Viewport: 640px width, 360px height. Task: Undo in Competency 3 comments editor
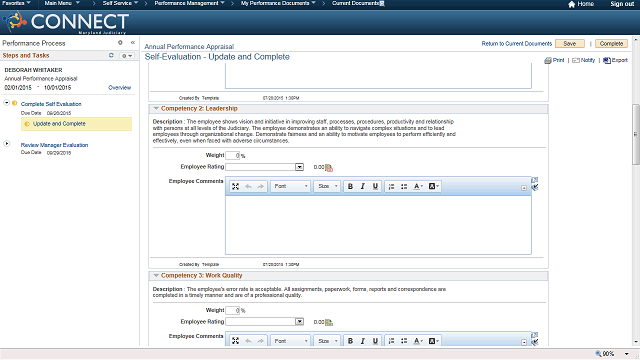click(x=248, y=341)
